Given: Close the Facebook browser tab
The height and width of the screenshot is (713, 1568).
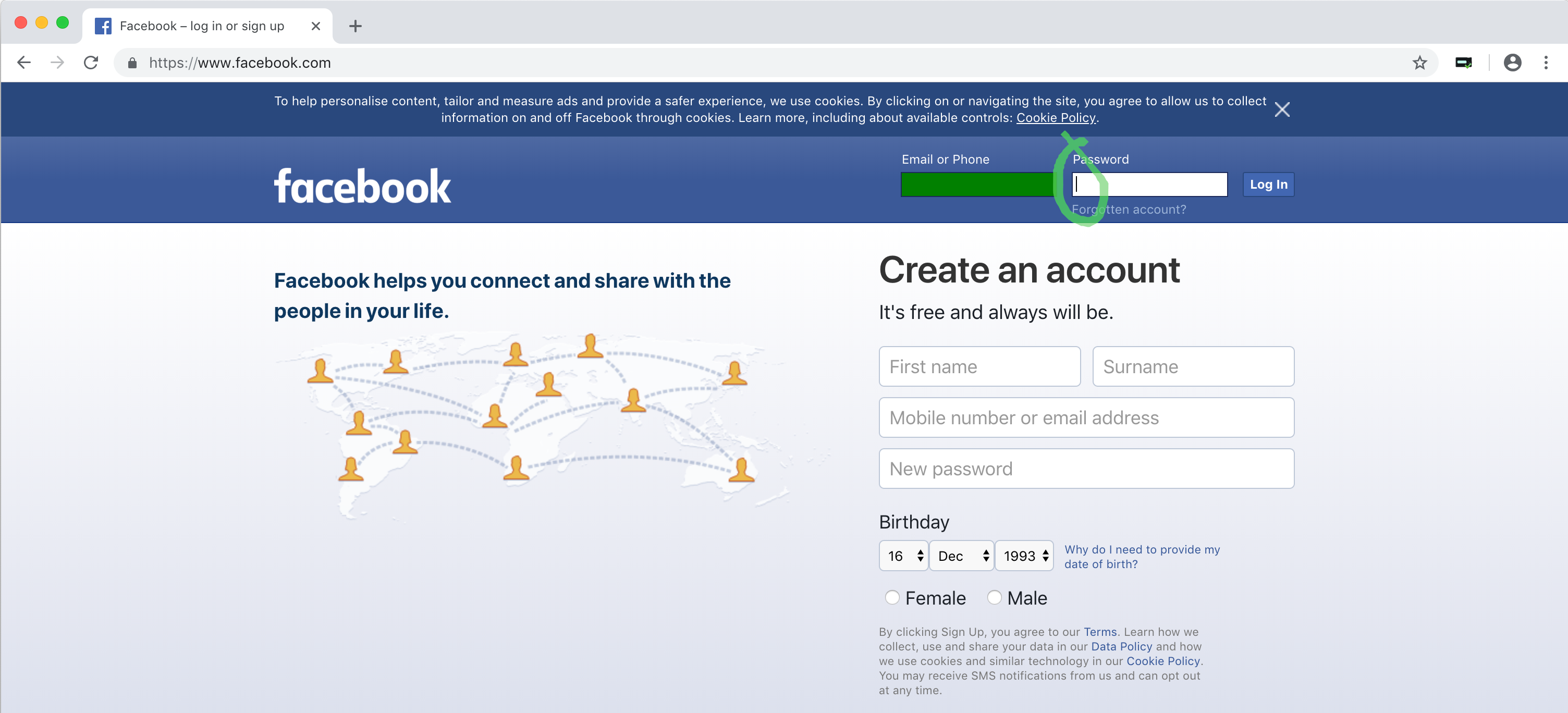Looking at the screenshot, I should point(315,26).
